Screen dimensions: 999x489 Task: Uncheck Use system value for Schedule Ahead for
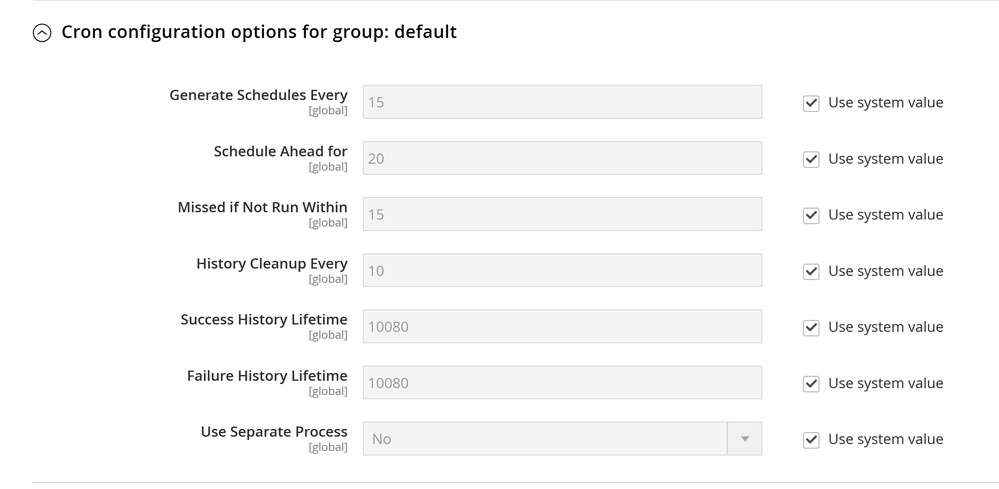pos(811,159)
